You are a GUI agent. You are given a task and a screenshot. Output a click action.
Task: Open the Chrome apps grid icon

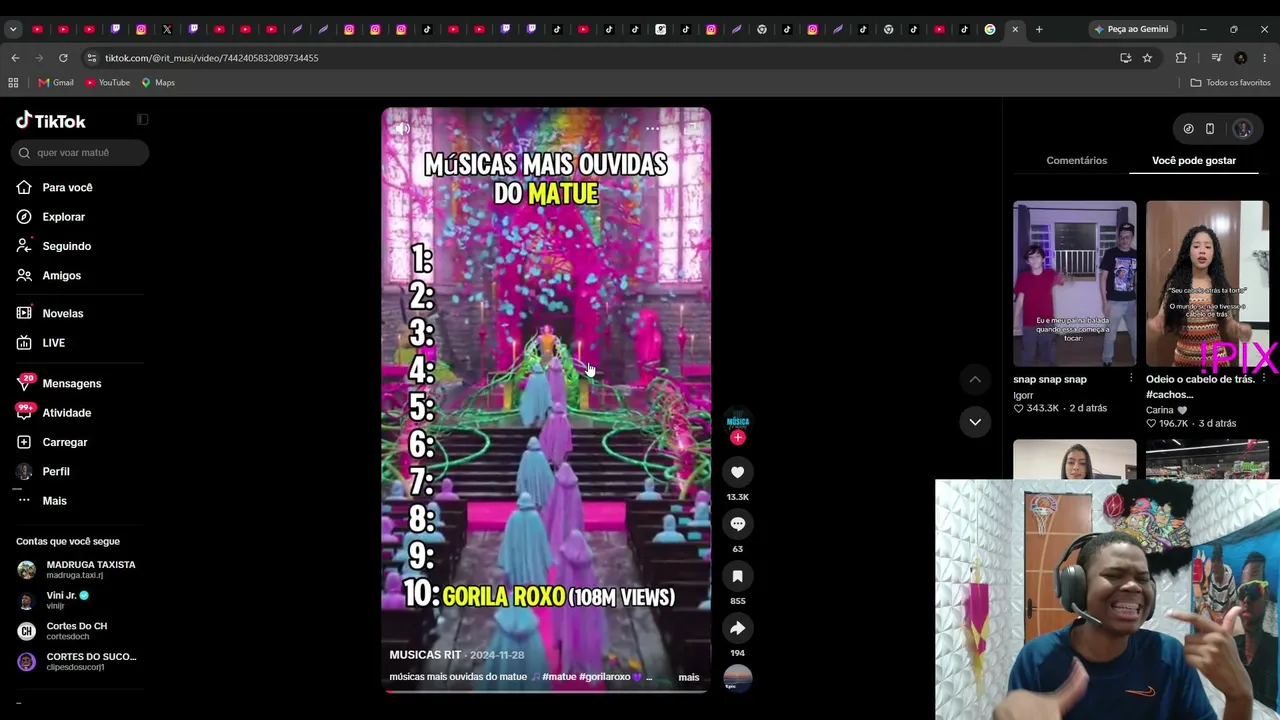coord(13,83)
